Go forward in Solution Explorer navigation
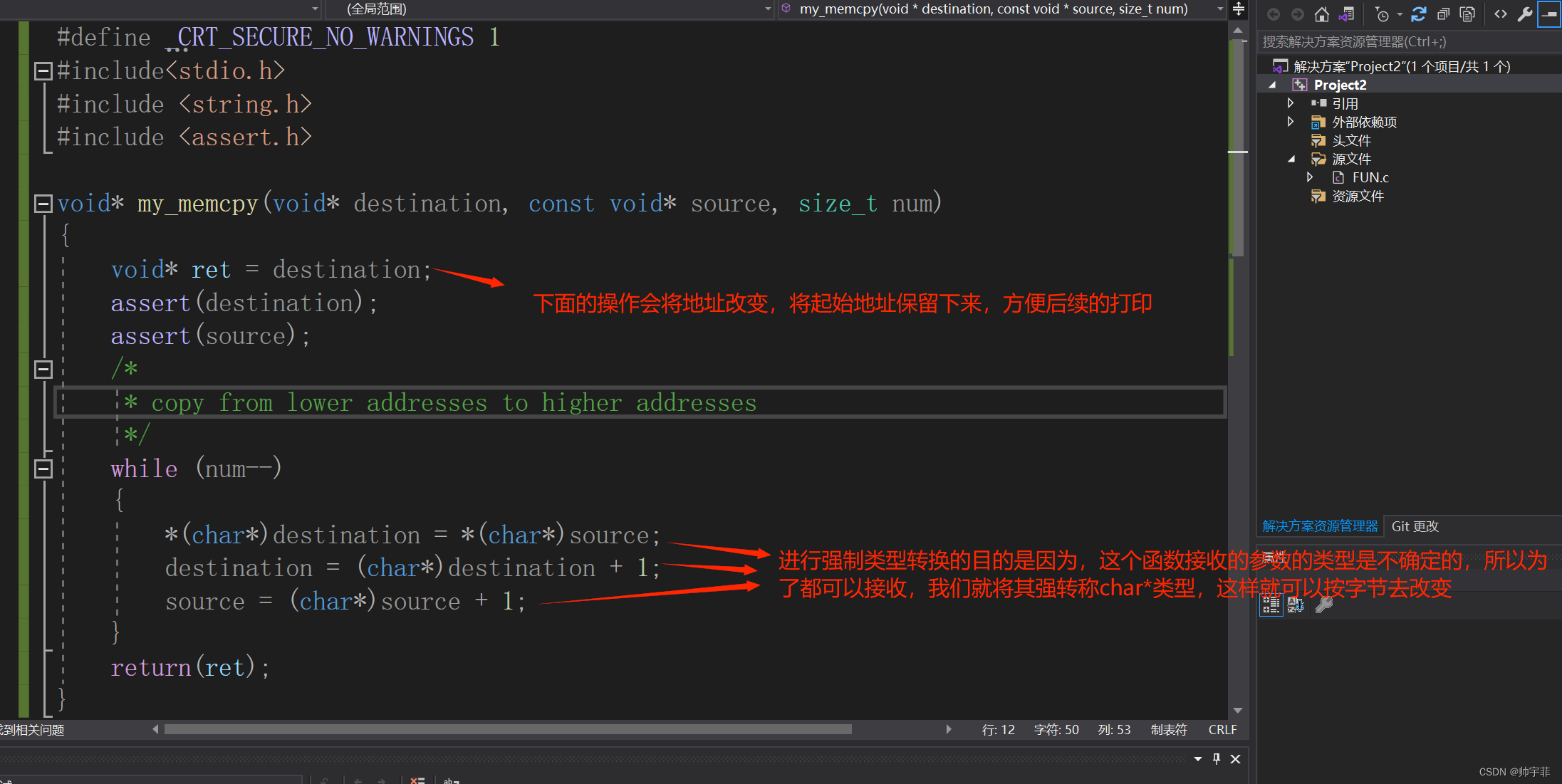The height and width of the screenshot is (784, 1562). (1298, 14)
